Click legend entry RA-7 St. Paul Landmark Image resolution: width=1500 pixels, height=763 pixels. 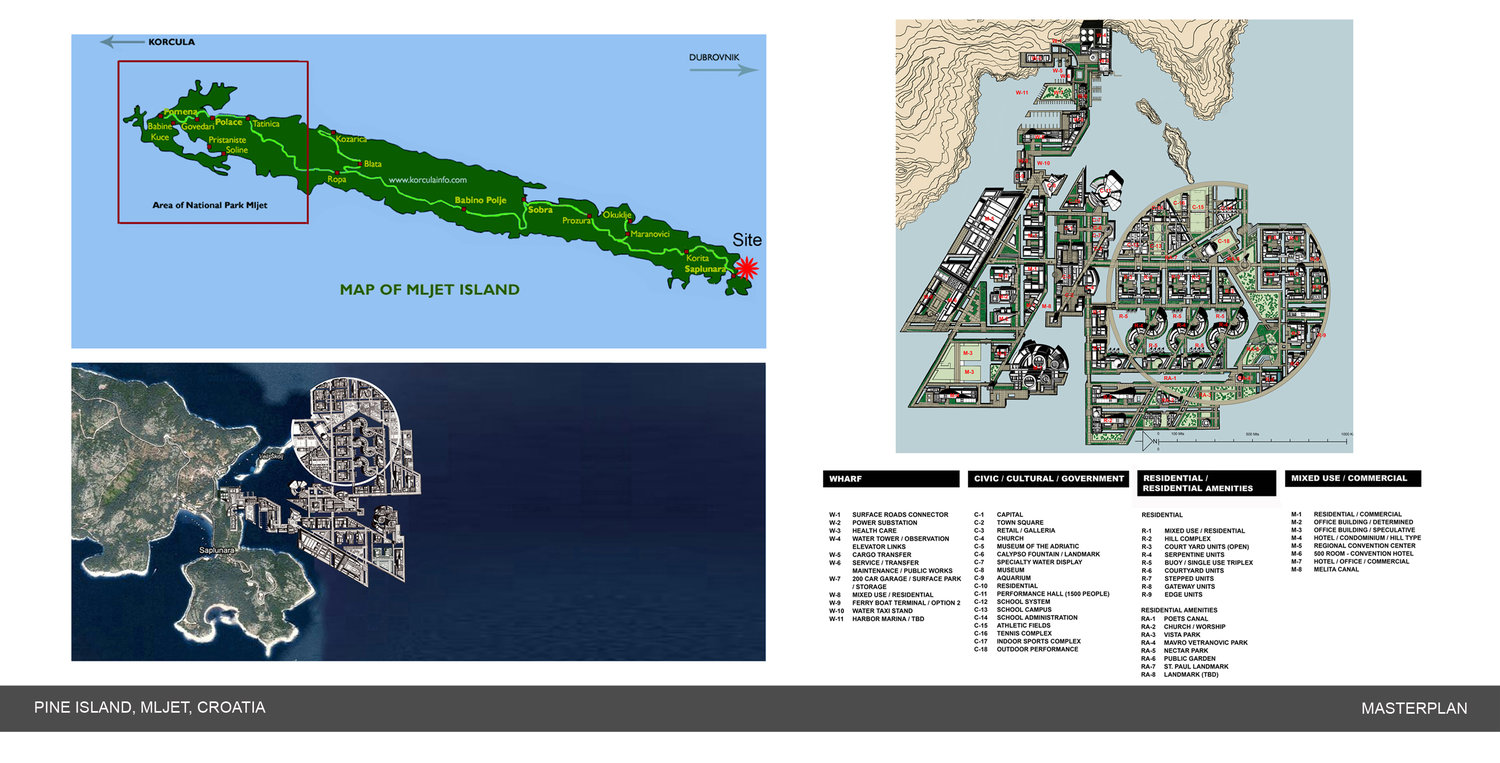click(1186, 667)
